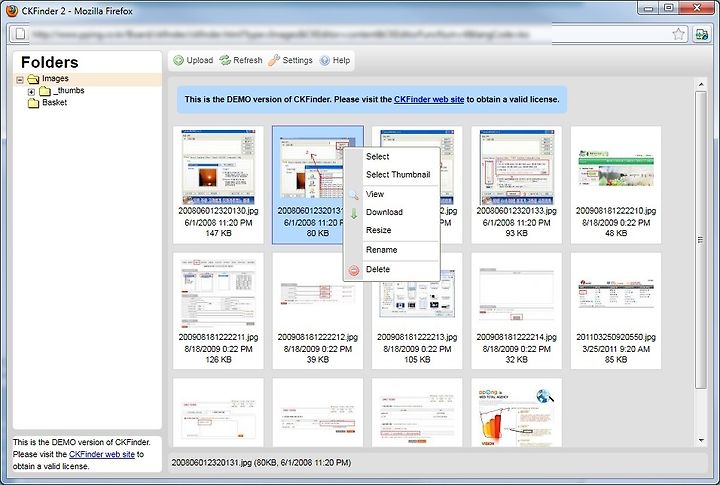Click the green Upload icon
This screenshot has width=720, height=485.
pos(179,60)
